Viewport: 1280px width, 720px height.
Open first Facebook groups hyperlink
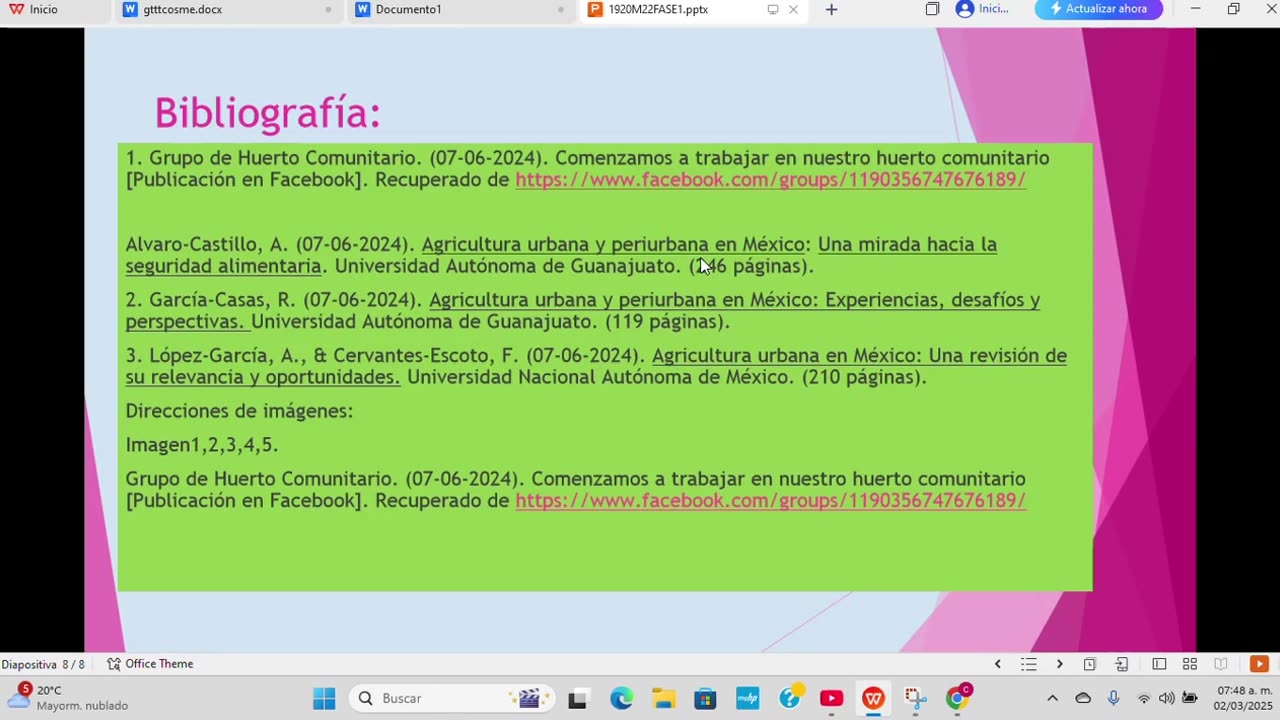pos(770,180)
